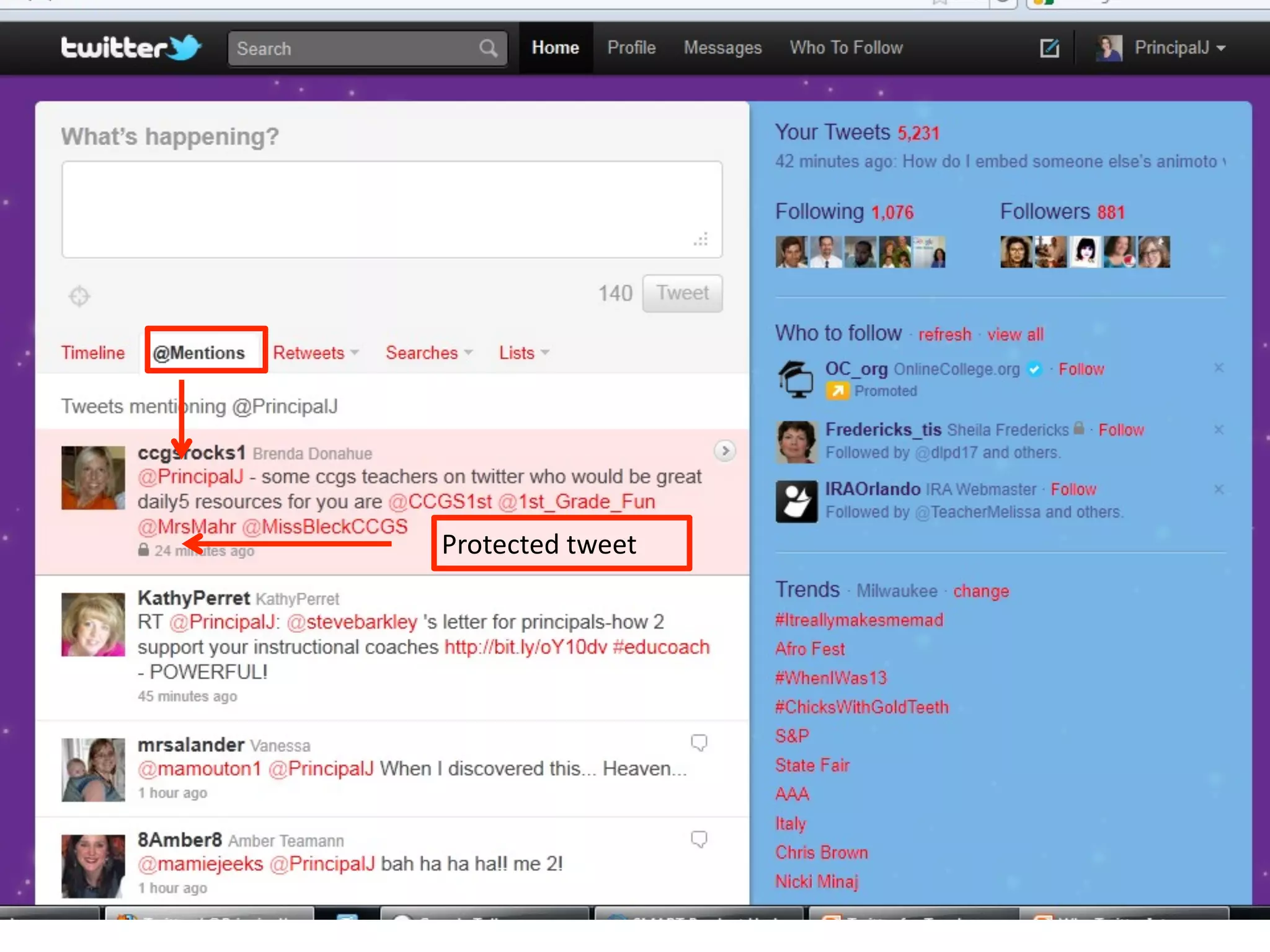Dismiss the OC_org follow suggestion
This screenshot has height=952, width=1270.
click(x=1219, y=368)
